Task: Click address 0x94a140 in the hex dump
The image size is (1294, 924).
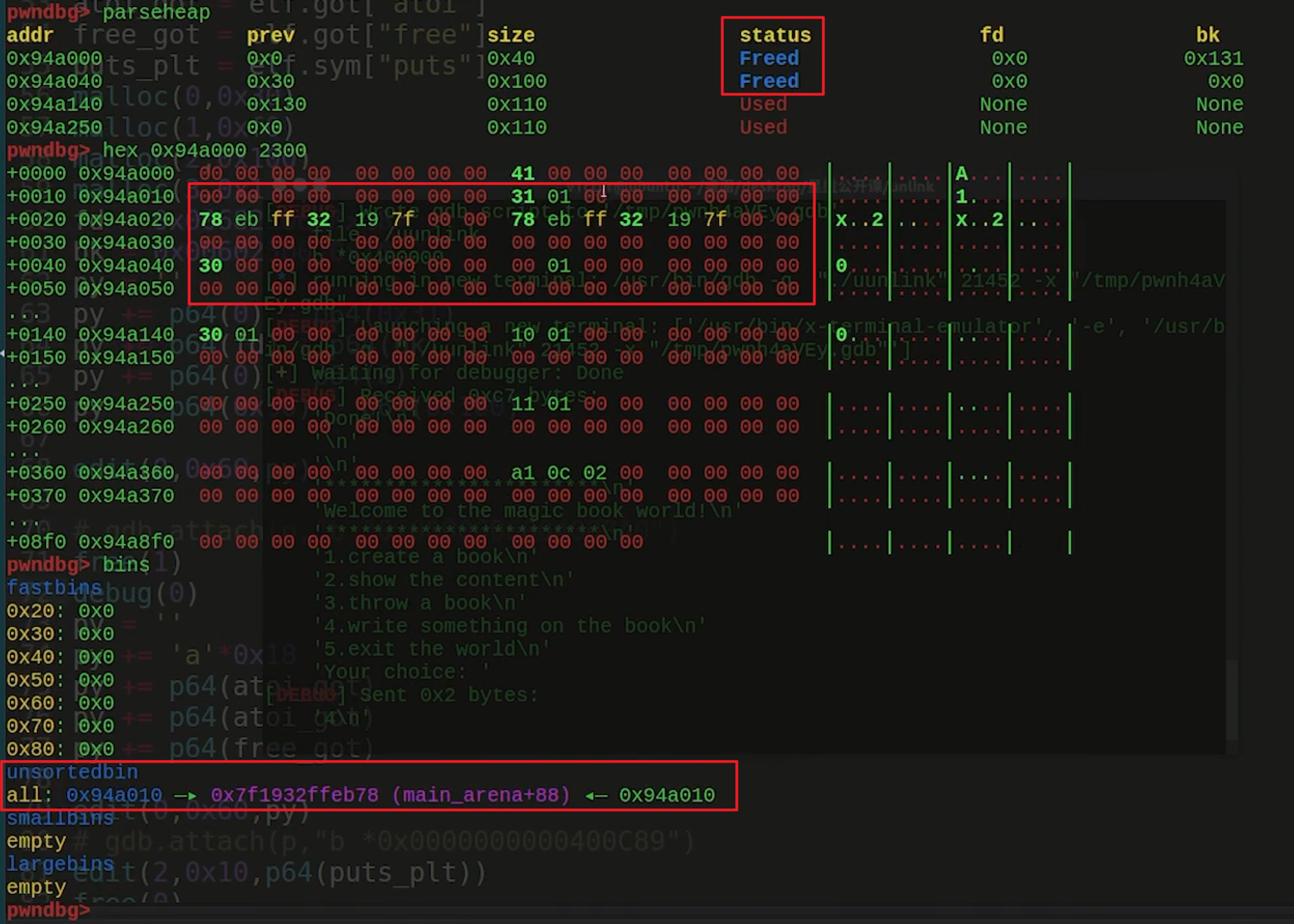Action: (126, 335)
